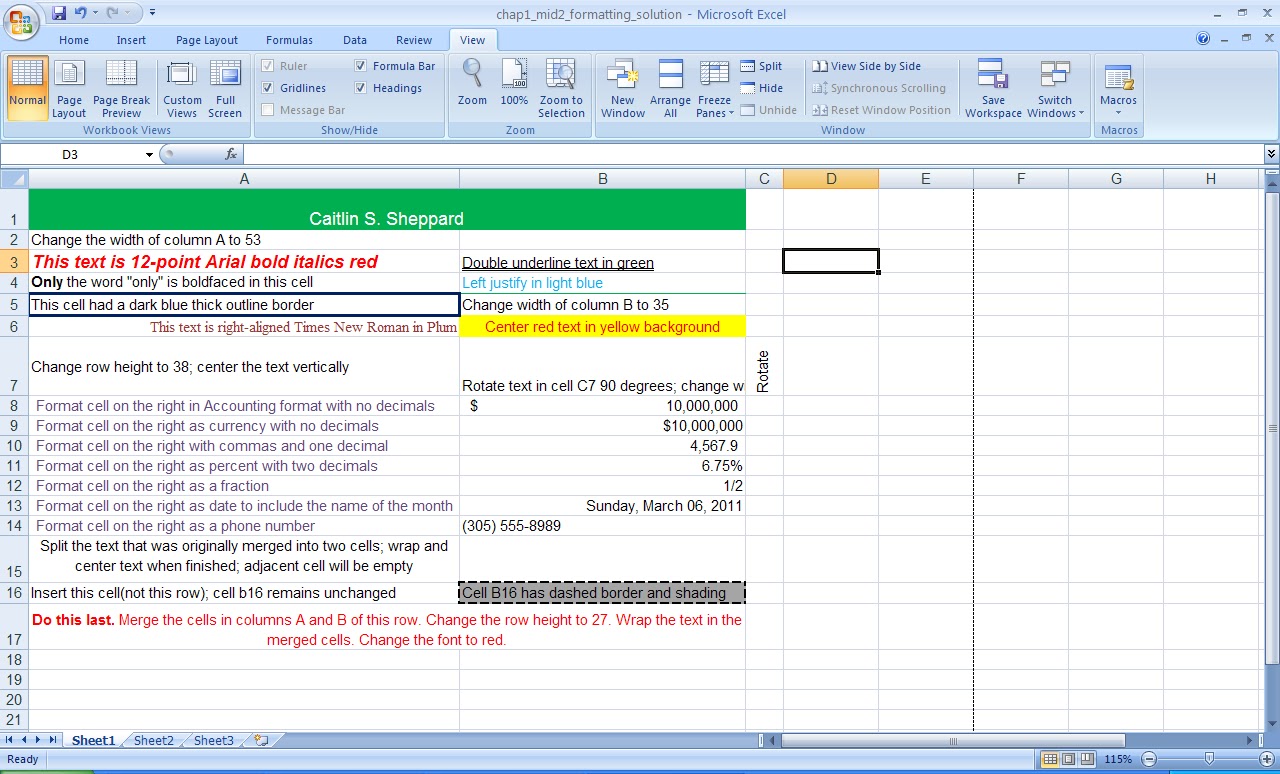Select the "Caitlin S. Sheppard" title cell

point(387,209)
